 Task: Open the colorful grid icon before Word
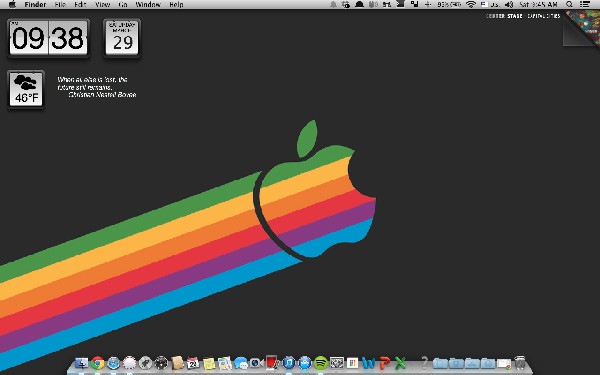click(352, 362)
